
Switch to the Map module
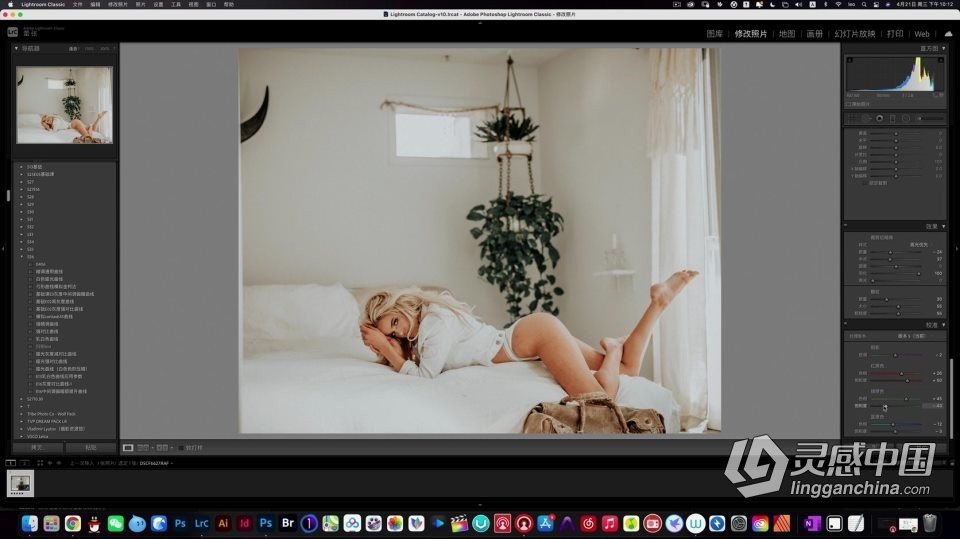tap(786, 34)
